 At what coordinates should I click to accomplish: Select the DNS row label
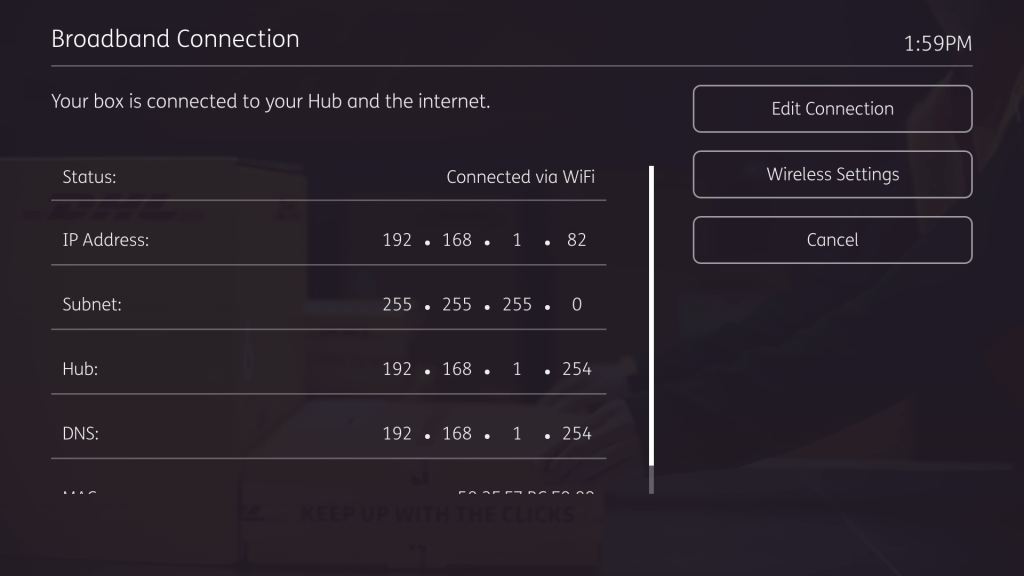(x=80, y=434)
